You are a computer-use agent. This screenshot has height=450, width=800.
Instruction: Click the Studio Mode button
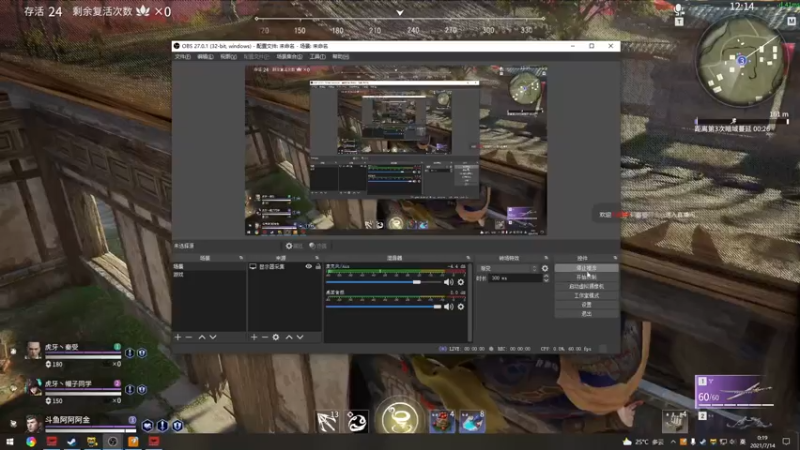(x=586, y=295)
